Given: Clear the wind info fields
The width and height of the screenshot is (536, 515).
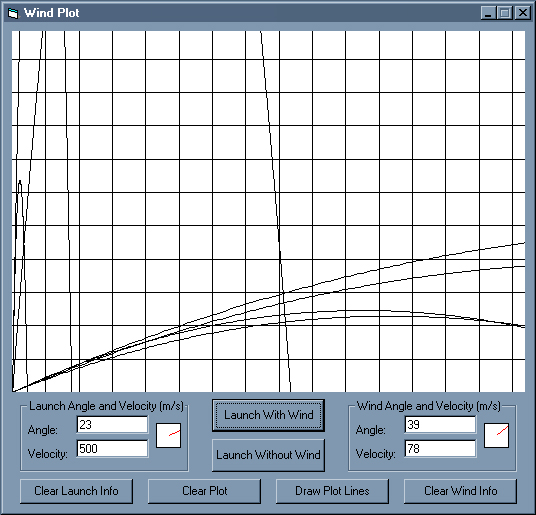Looking at the screenshot, I should (x=460, y=491).
